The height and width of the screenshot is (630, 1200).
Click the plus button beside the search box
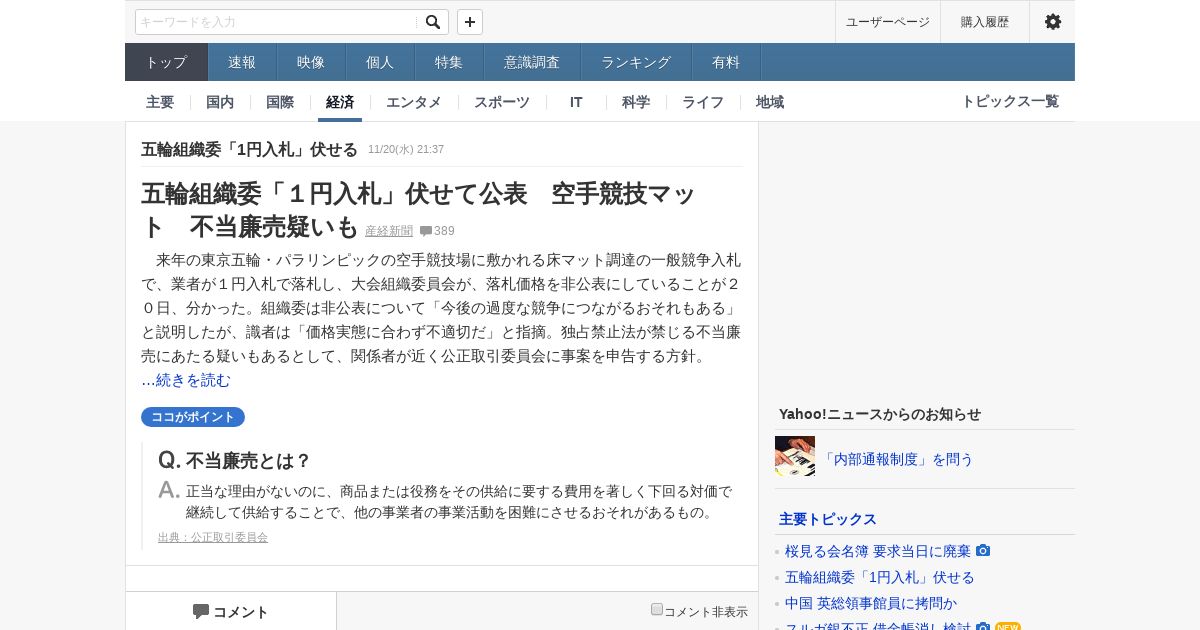point(470,22)
